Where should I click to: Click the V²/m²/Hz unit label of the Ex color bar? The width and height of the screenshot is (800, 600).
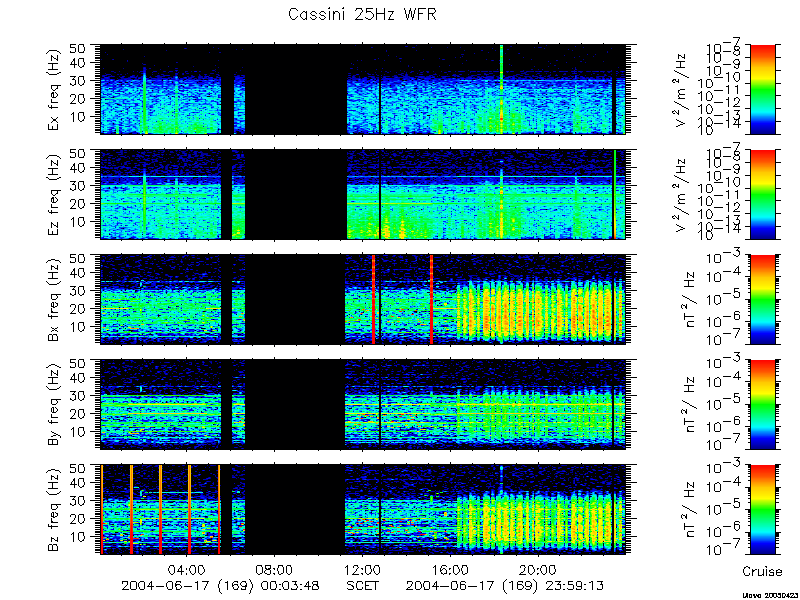[x=683, y=90]
